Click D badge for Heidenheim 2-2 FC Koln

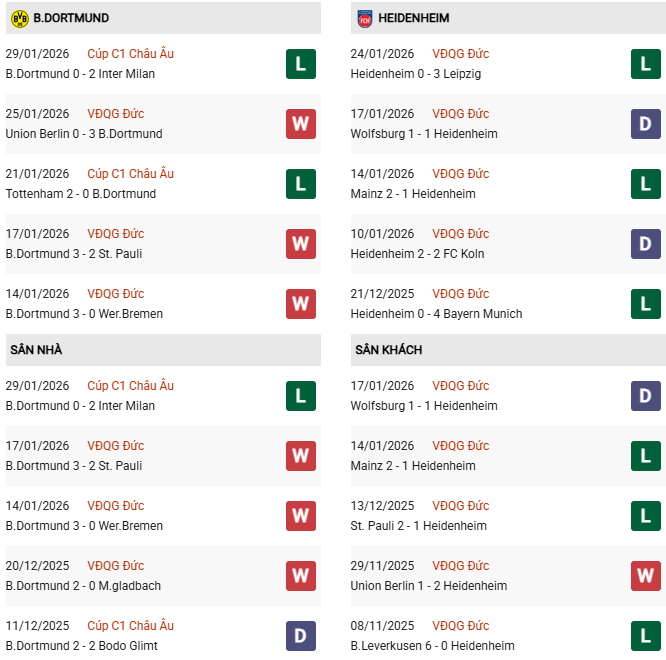(x=646, y=244)
